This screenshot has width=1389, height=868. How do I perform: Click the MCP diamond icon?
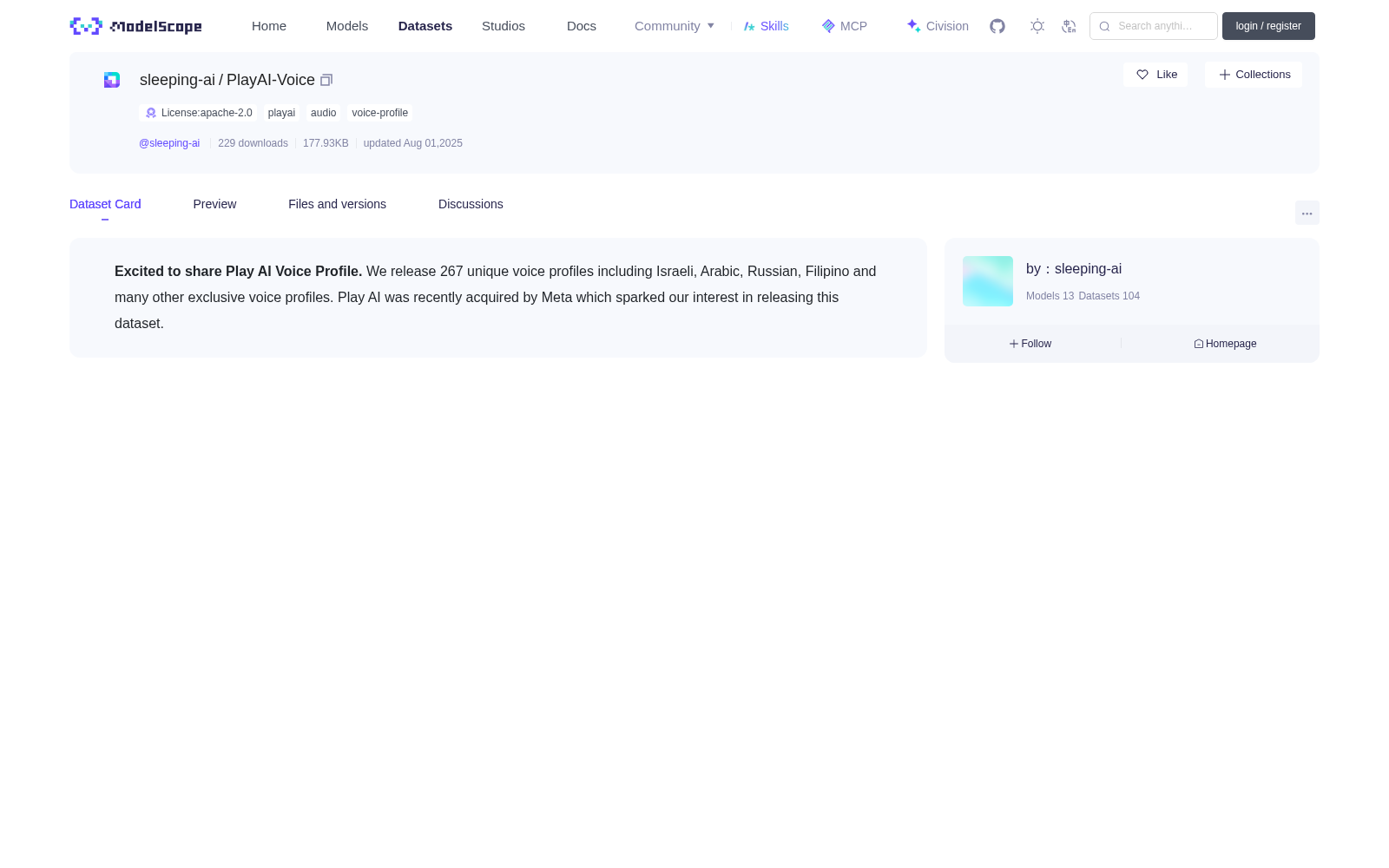point(828,26)
